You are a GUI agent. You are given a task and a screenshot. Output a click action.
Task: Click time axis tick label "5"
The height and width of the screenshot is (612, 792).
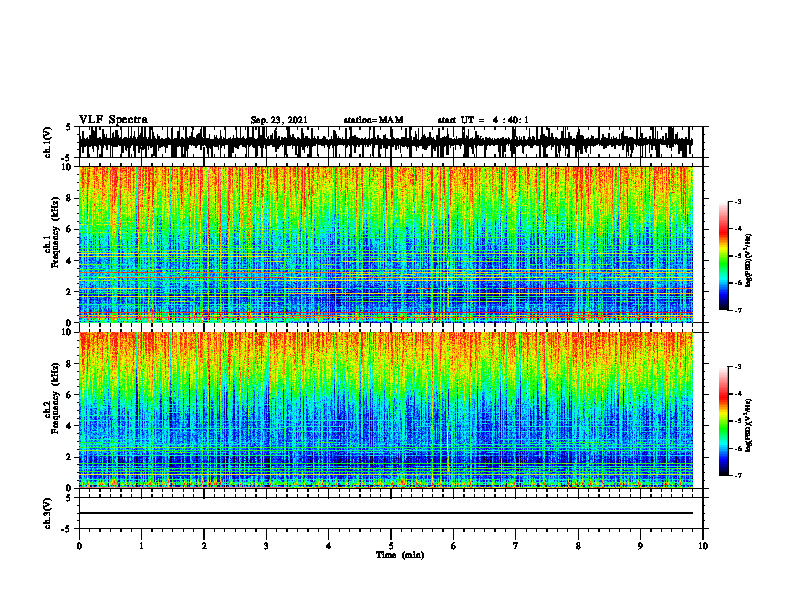pyautogui.click(x=391, y=546)
